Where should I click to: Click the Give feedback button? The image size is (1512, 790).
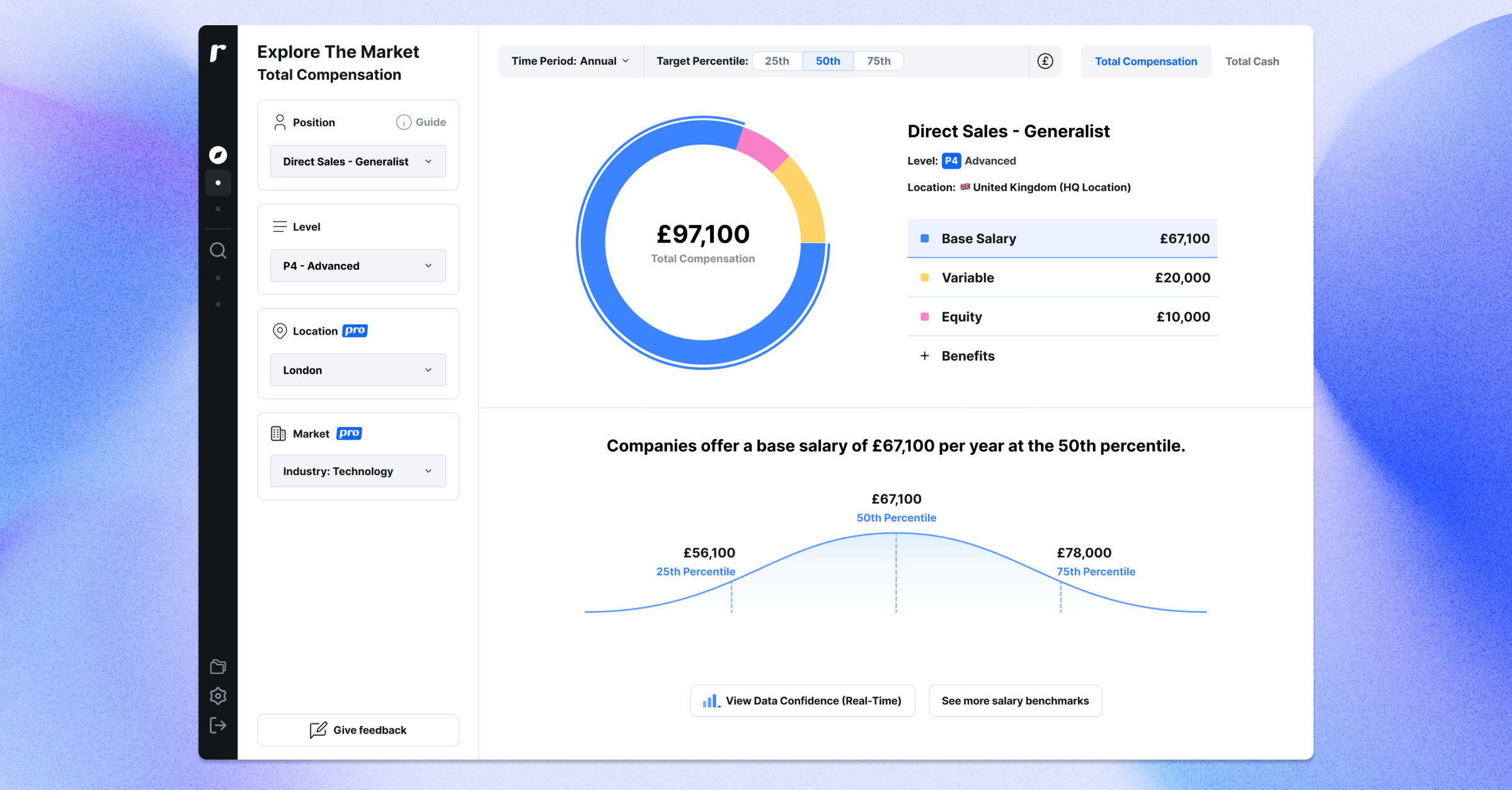[358, 730]
